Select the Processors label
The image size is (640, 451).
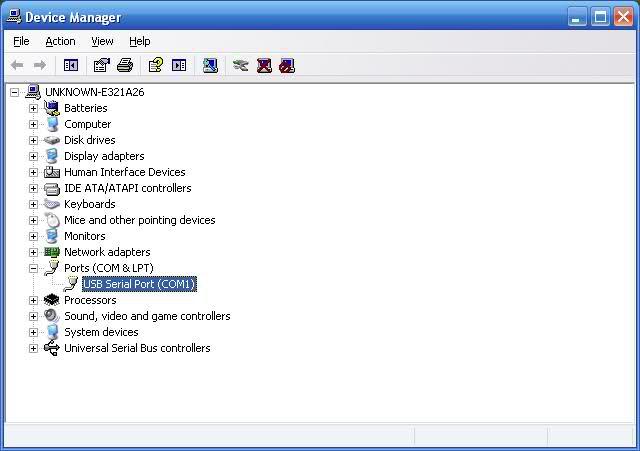point(90,300)
